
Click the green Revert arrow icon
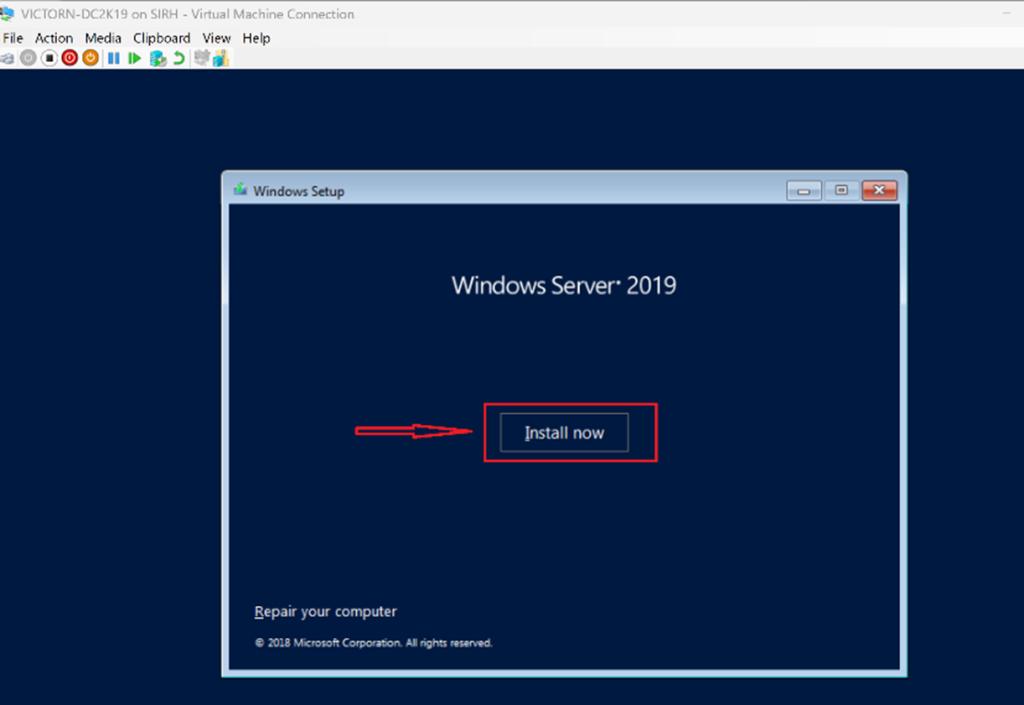point(178,58)
